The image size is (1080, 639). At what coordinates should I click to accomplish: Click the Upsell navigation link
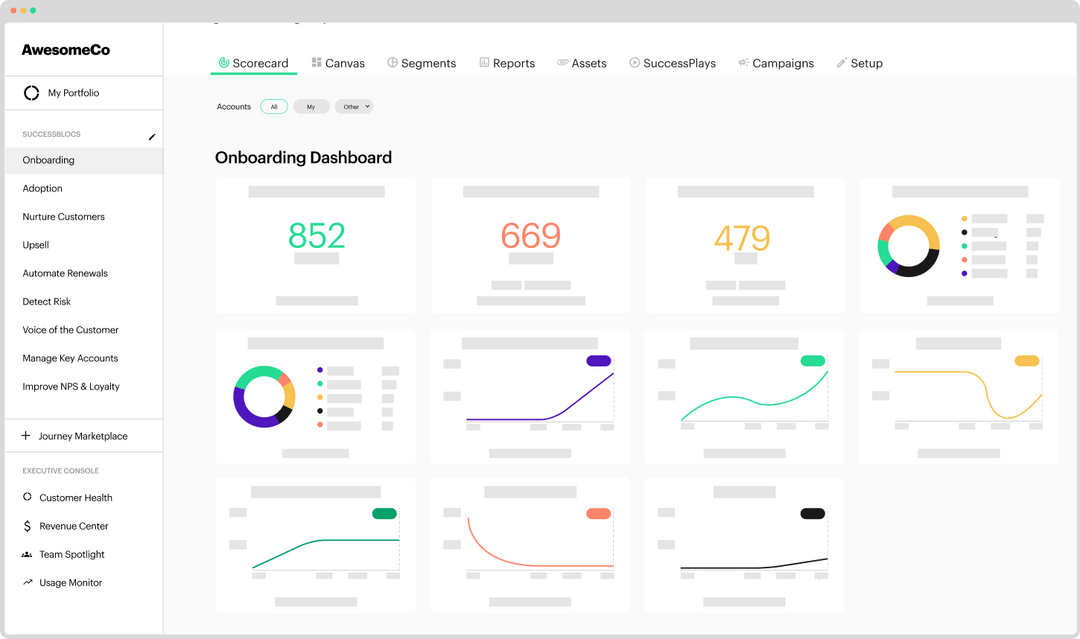pyautogui.click(x=35, y=244)
